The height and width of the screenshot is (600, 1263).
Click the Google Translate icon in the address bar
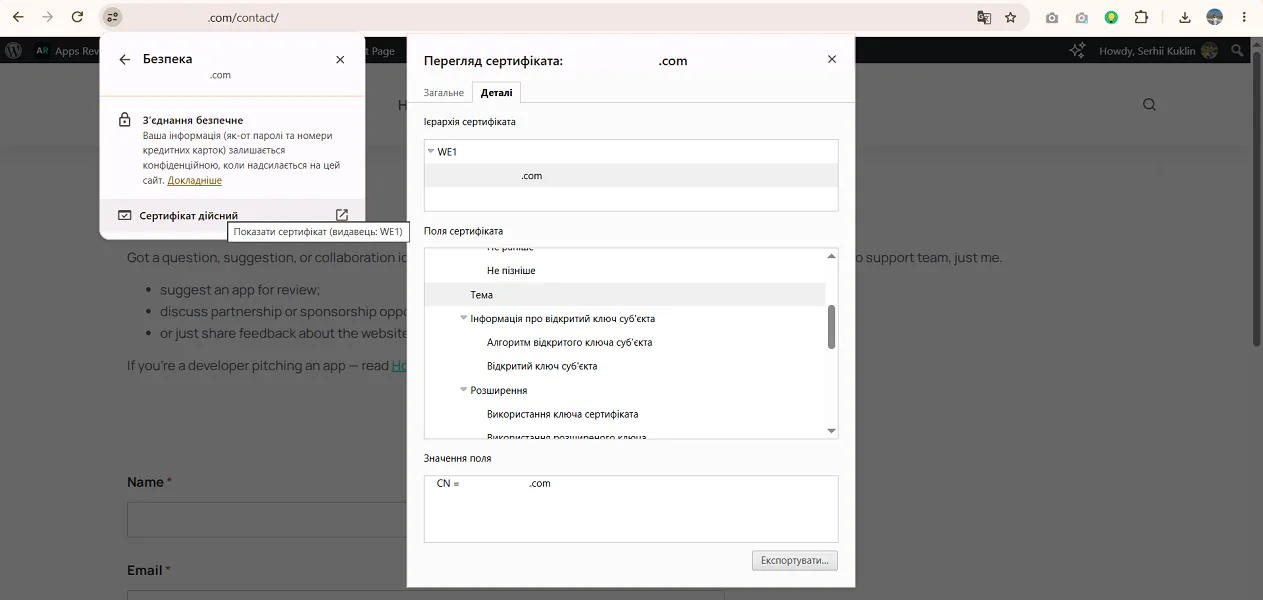click(984, 17)
